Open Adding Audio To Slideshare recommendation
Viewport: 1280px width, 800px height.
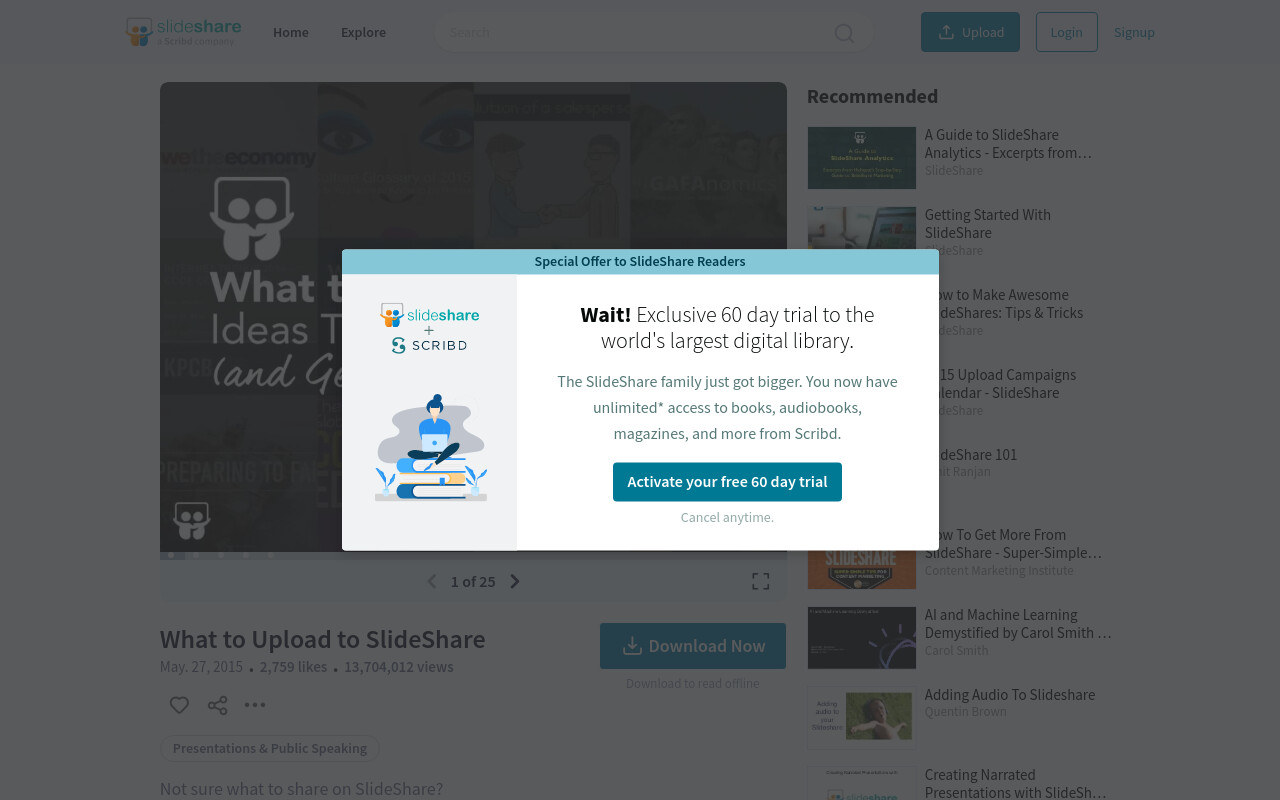(1010, 694)
